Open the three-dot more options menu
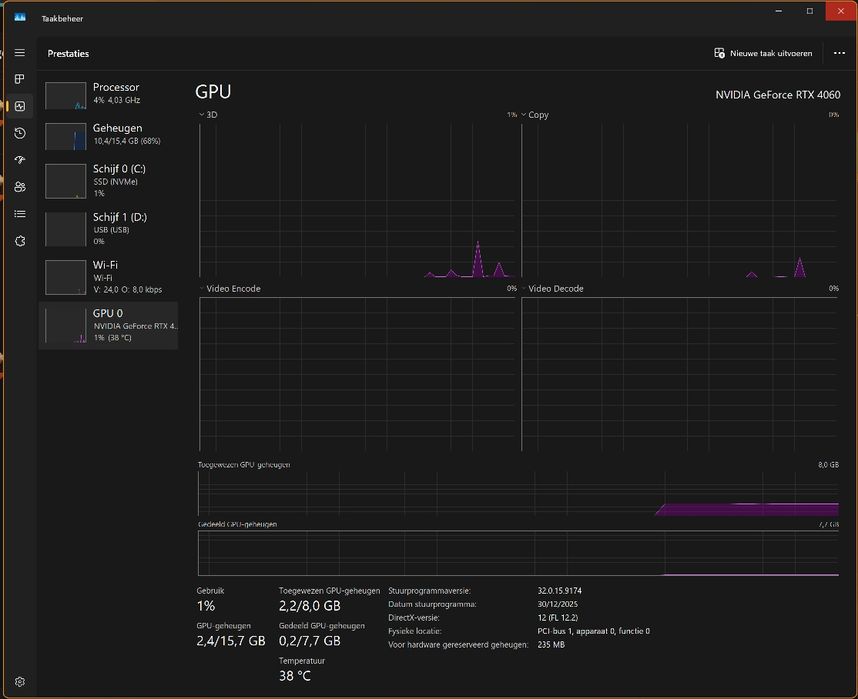858x699 pixels. pos(839,53)
